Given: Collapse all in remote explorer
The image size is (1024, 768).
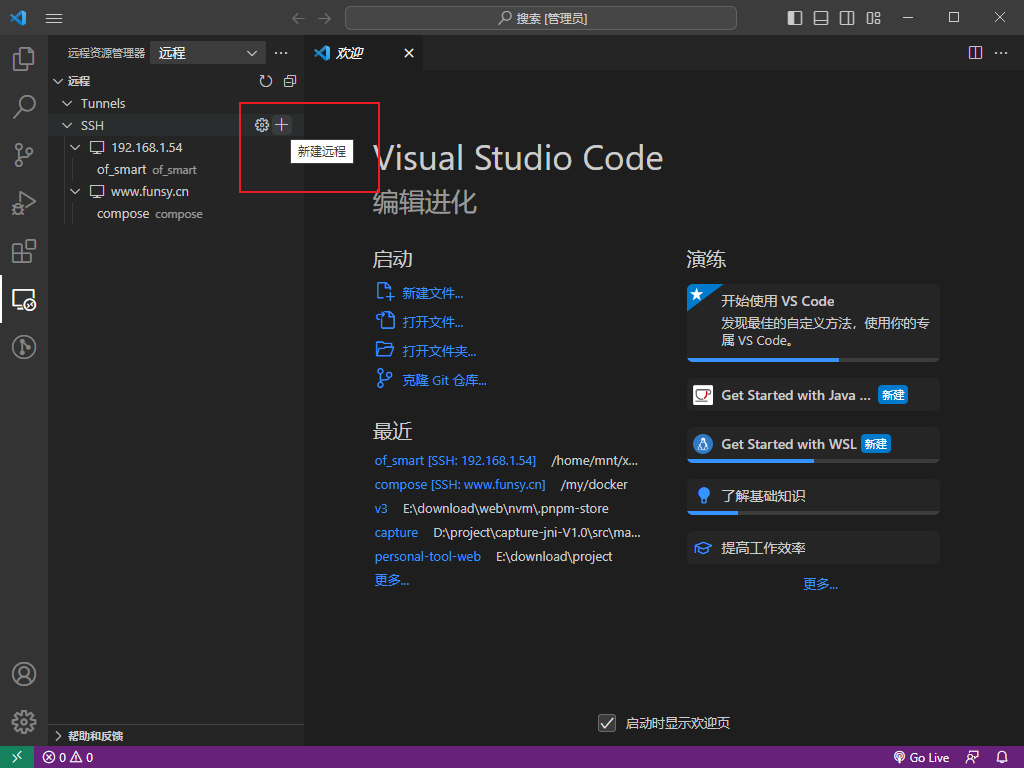Looking at the screenshot, I should click(290, 81).
